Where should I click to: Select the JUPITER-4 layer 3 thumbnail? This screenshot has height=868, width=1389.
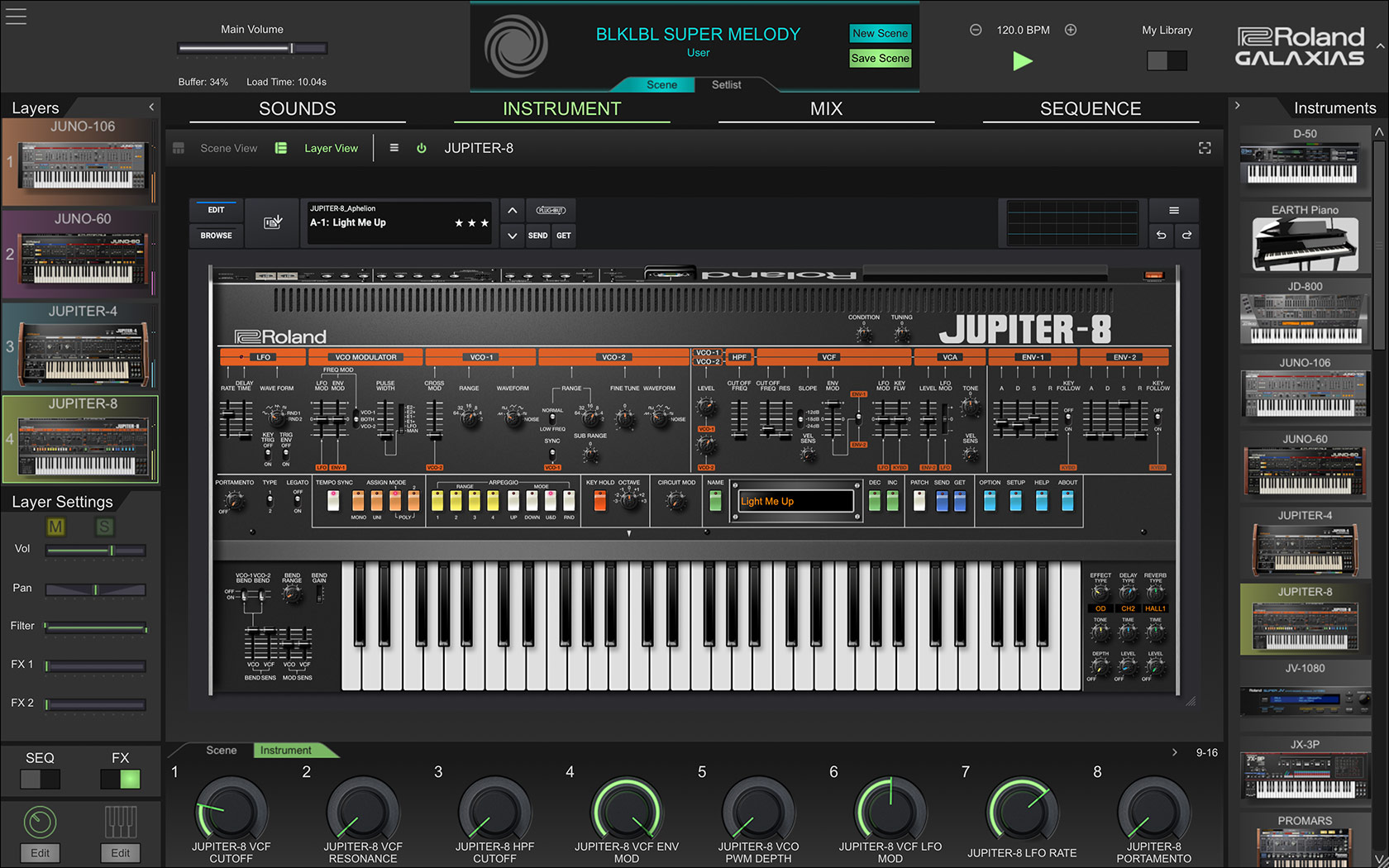[80, 347]
